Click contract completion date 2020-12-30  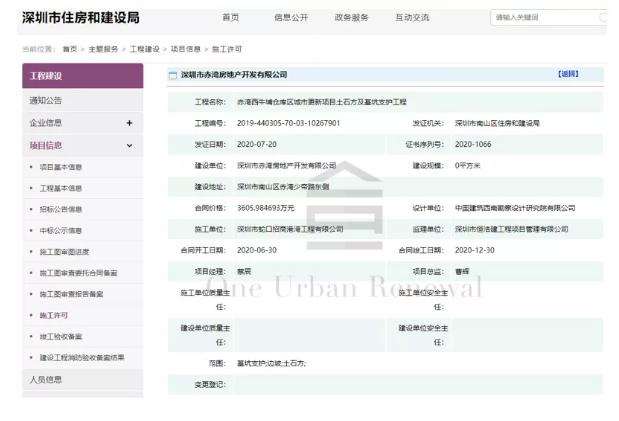pyautogui.click(x=475, y=250)
